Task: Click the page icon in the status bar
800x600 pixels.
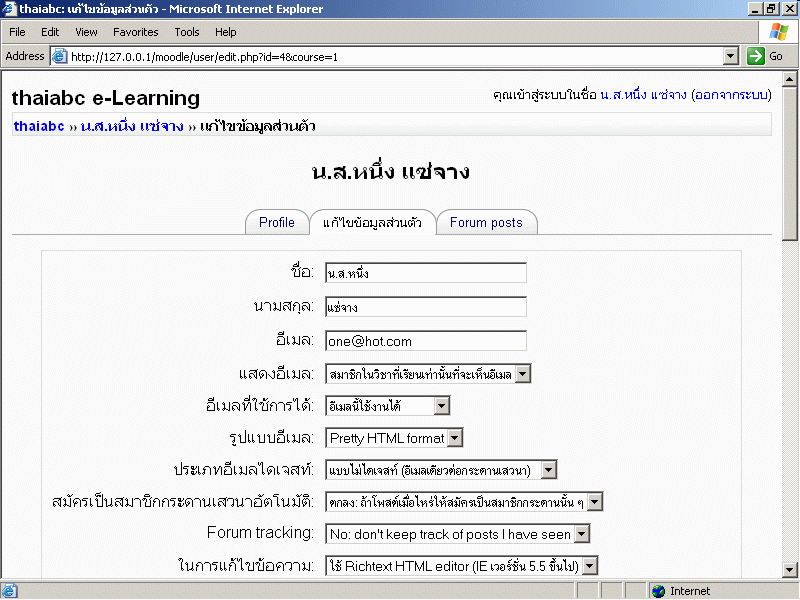Action: tap(9, 591)
